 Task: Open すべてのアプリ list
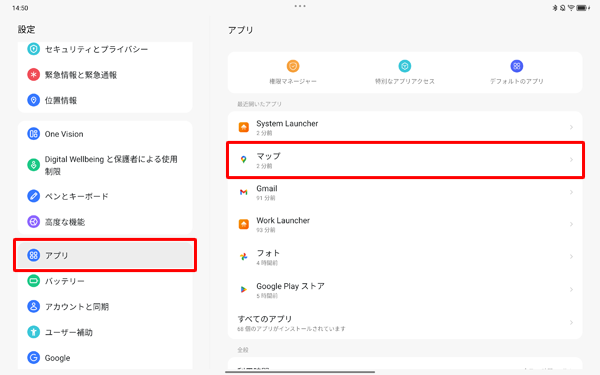[405, 323]
